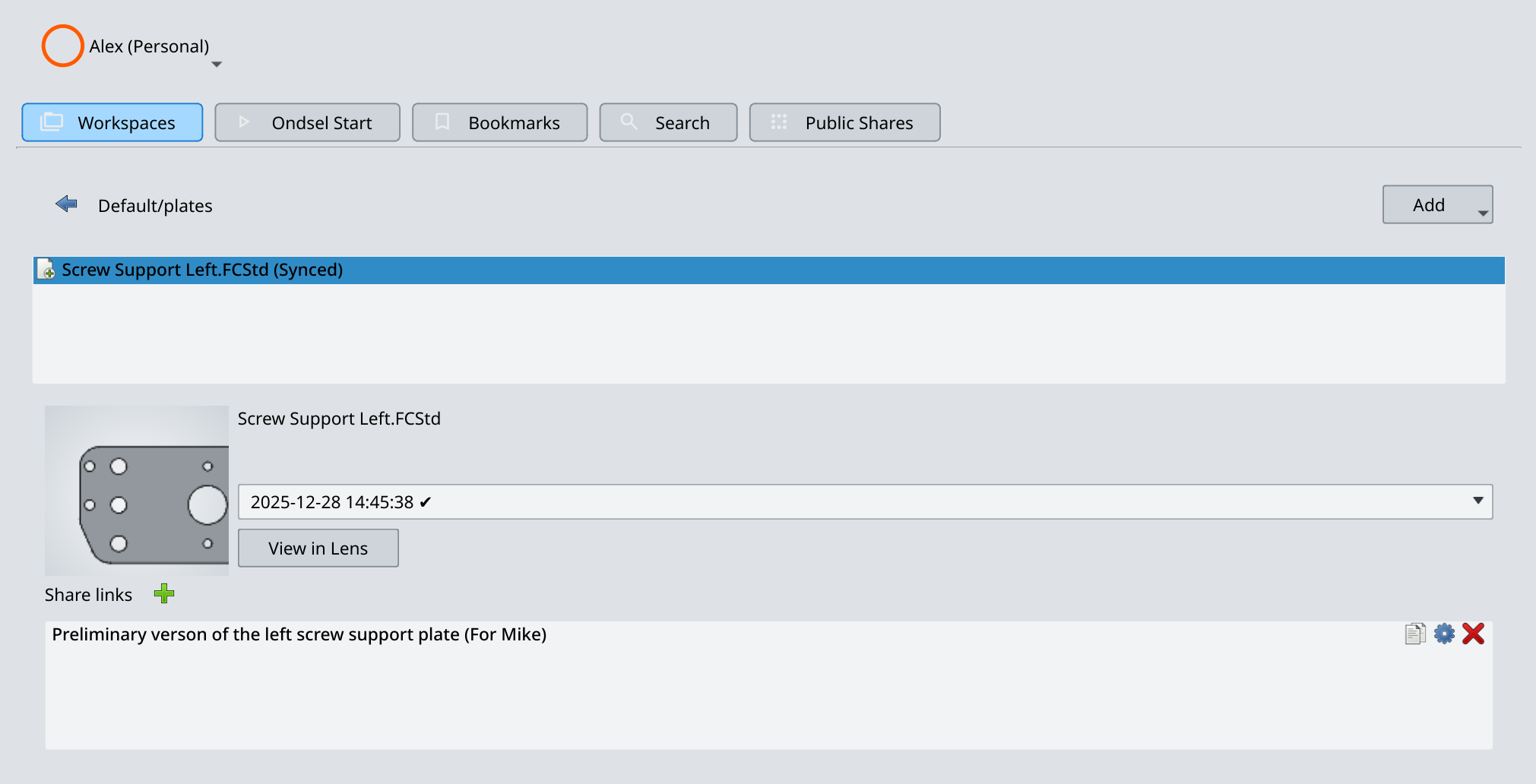The width and height of the screenshot is (1536, 784).
Task: Click the View in Lens button
Action: click(318, 548)
